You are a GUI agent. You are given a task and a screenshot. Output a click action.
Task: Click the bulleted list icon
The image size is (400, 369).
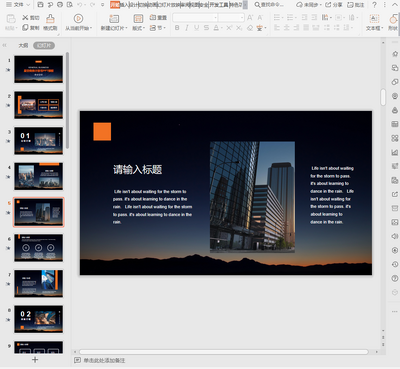(x=277, y=17)
